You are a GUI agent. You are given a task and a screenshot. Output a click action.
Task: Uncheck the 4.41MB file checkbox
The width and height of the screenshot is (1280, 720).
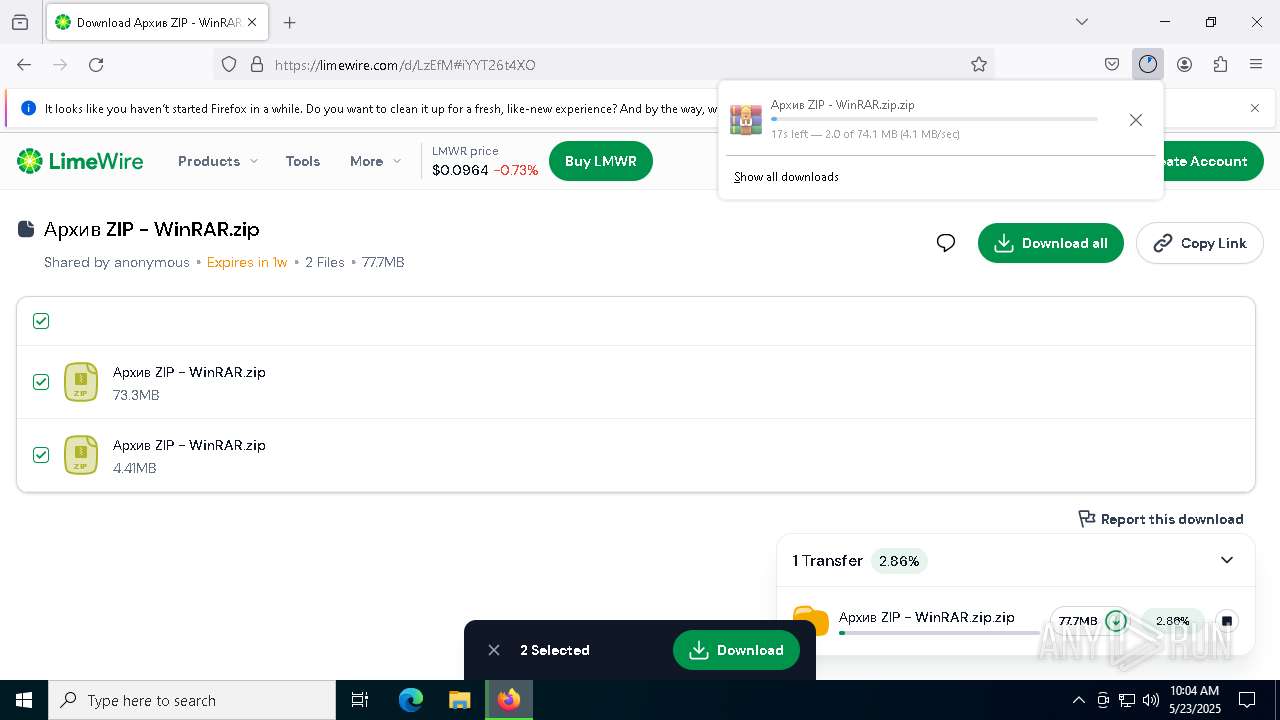pos(41,455)
